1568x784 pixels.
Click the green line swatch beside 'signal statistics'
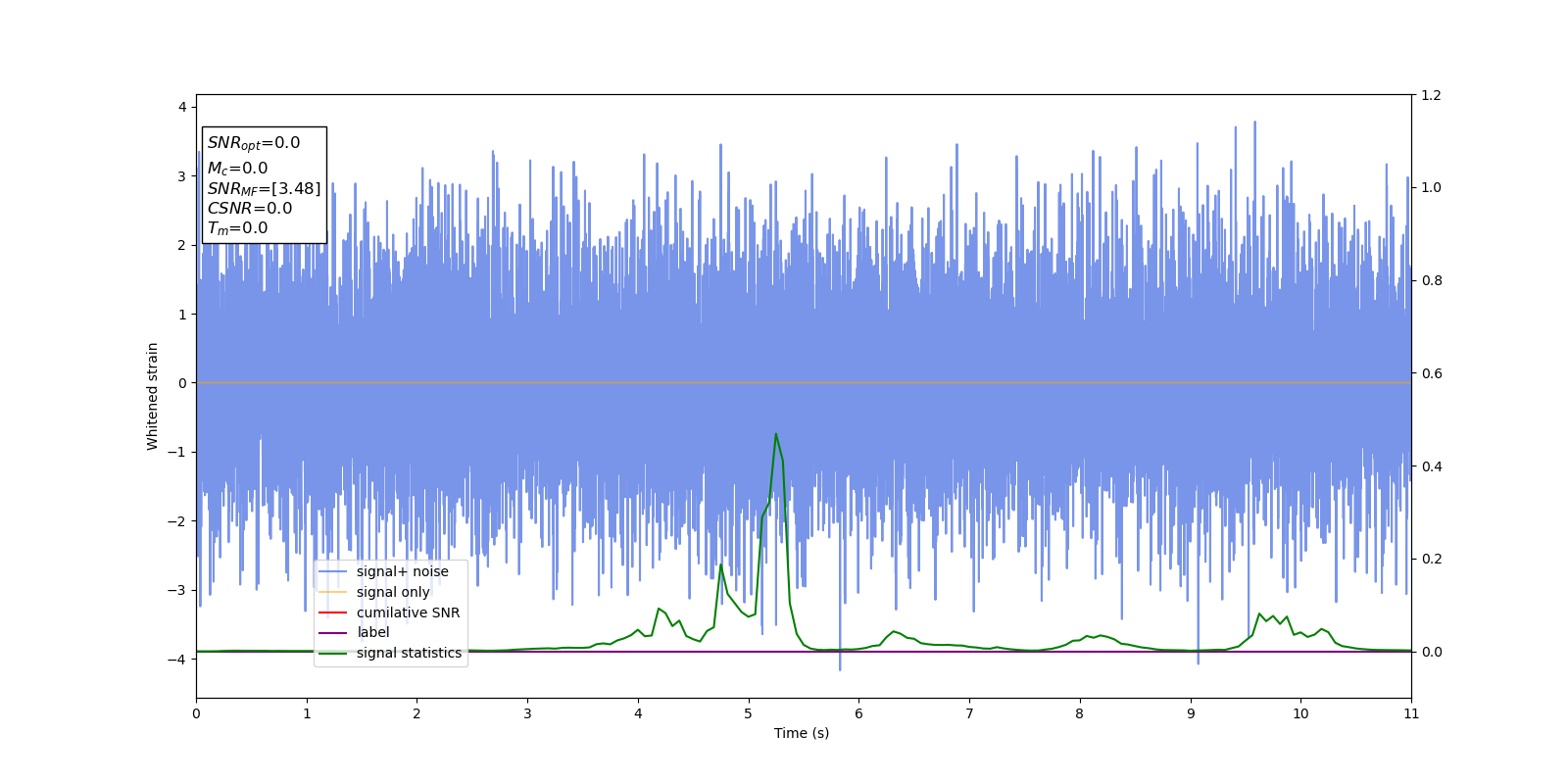333,654
